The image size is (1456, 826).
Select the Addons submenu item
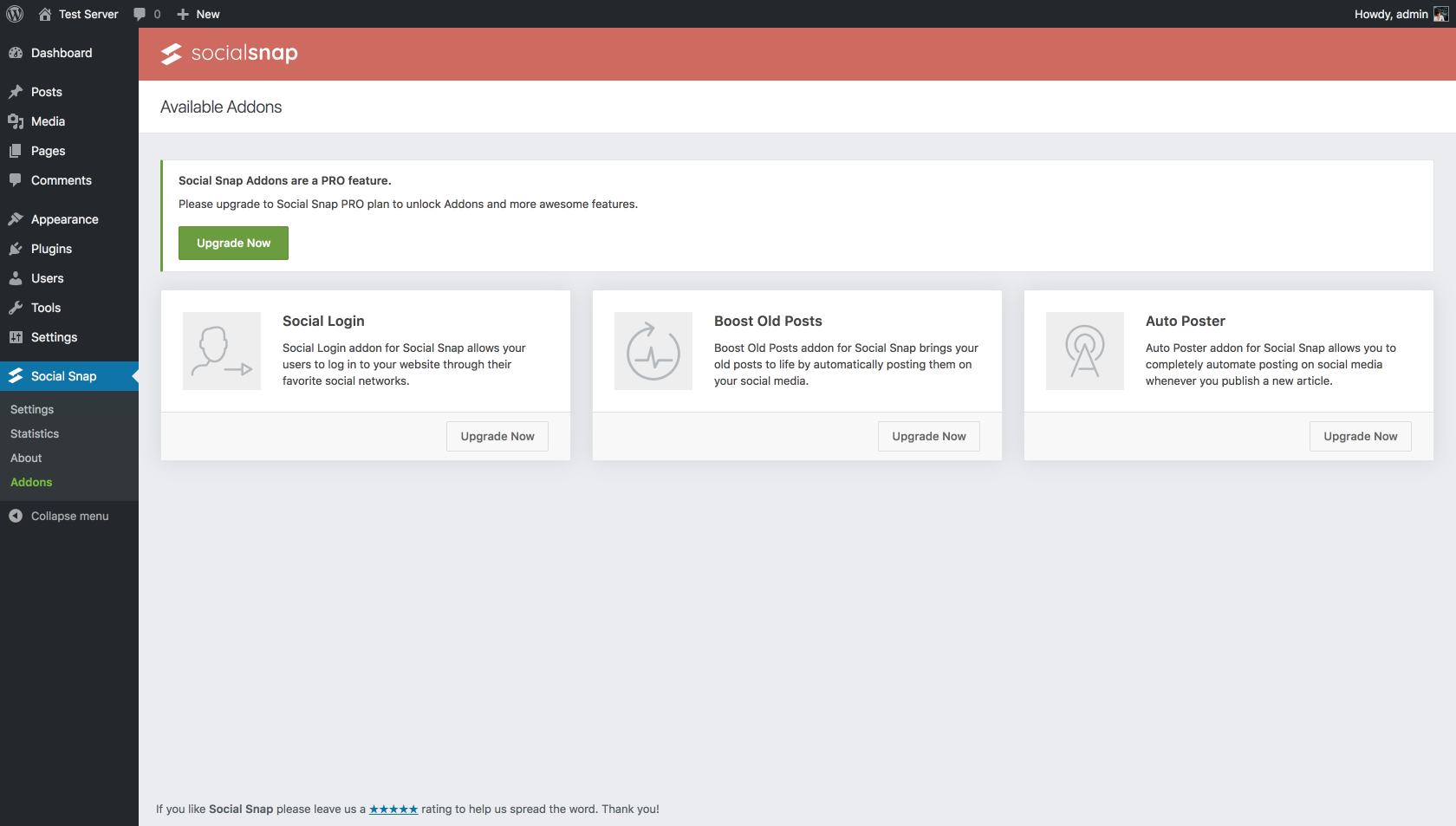[31, 482]
